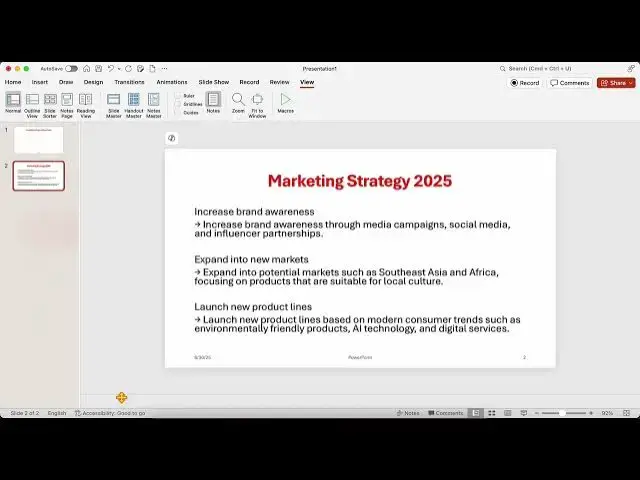The image size is (640, 480).
Task: Click the 92% zoom level
Action: point(607,413)
